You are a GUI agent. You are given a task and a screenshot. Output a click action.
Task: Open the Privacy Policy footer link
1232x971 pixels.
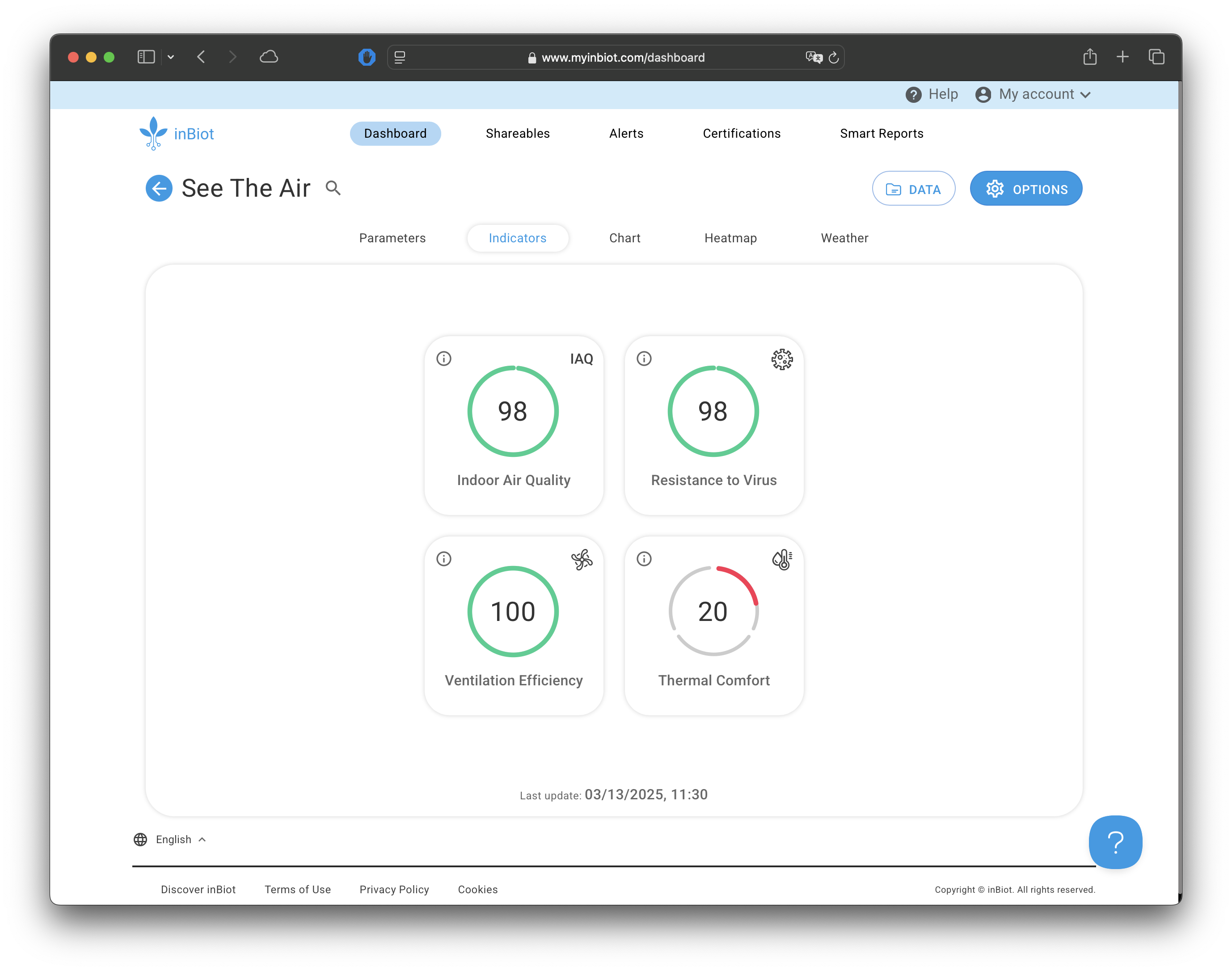pos(394,889)
